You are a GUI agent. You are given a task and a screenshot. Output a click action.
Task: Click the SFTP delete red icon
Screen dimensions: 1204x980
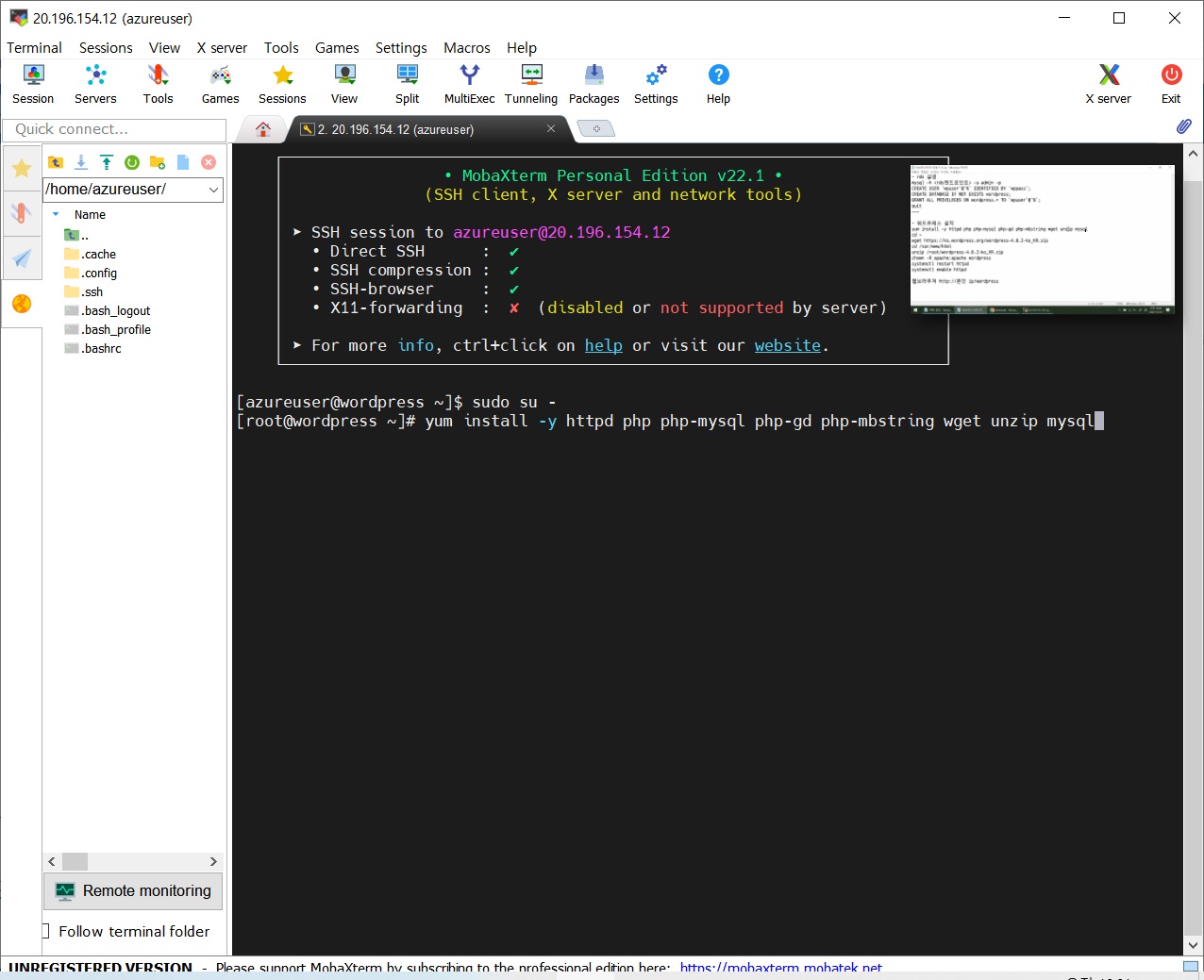(x=209, y=162)
